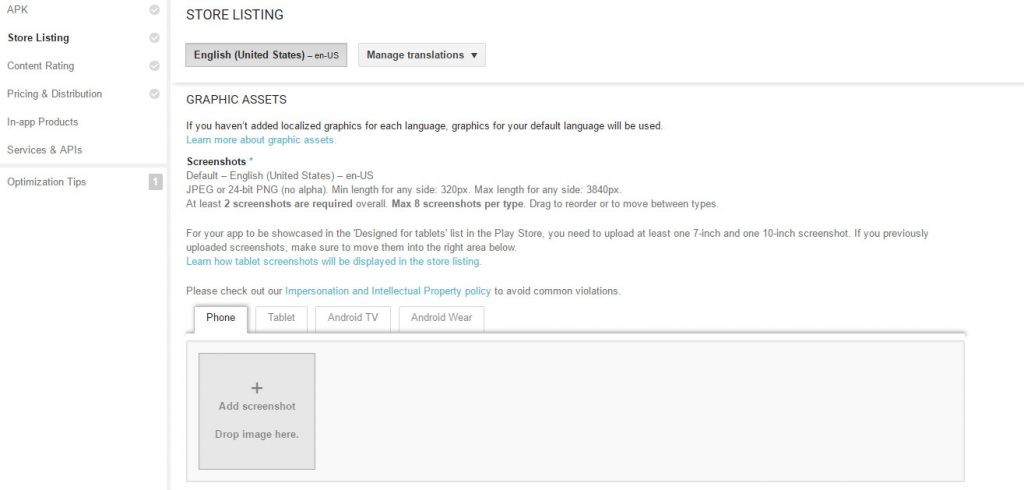Image resolution: width=1024 pixels, height=490 pixels.
Task: Open tablet screenshots display help link
Action: (333, 261)
